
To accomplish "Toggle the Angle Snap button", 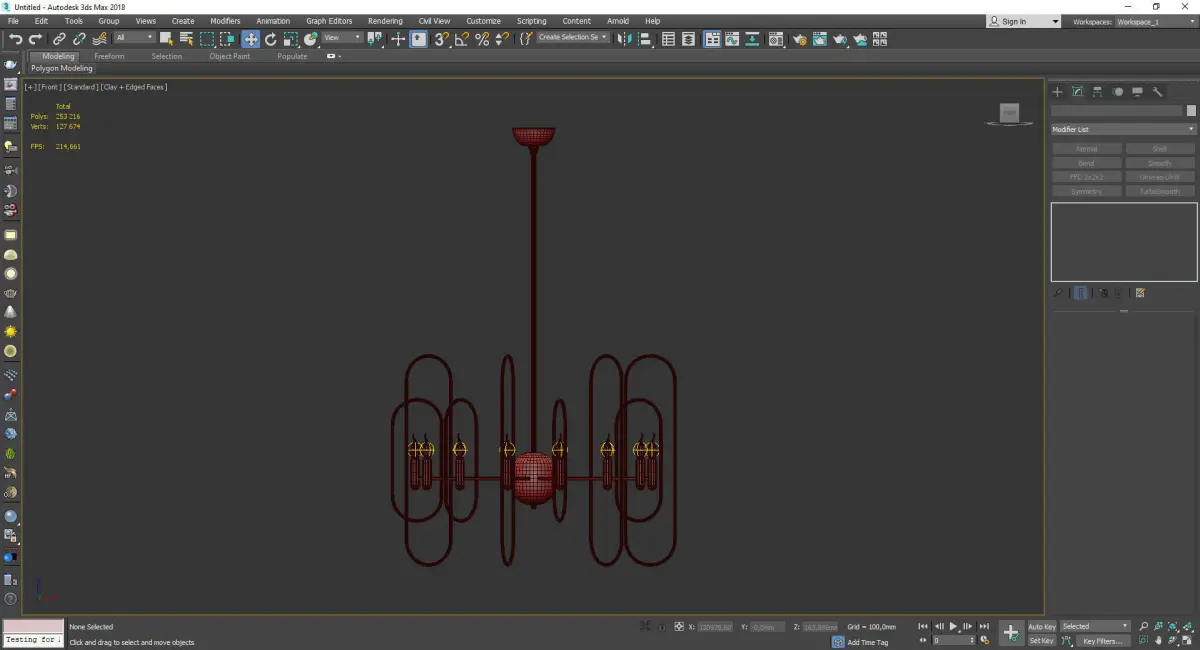I will (462, 39).
